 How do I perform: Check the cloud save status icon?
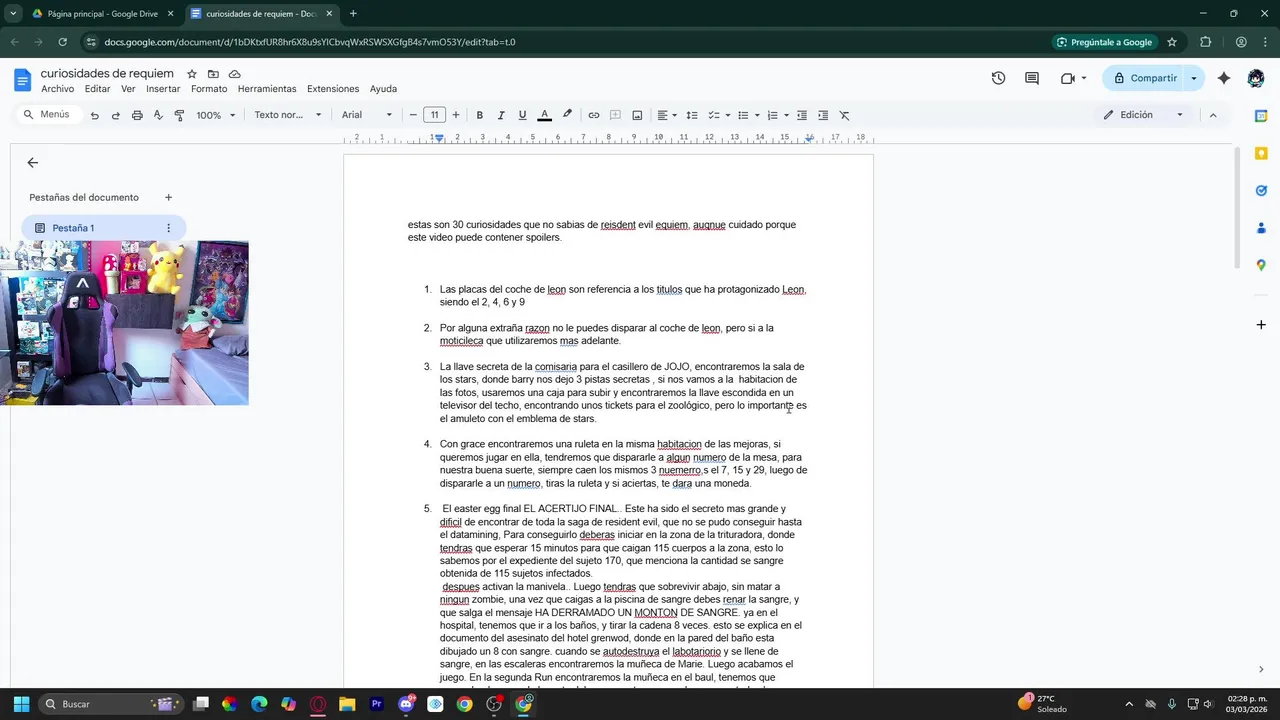tap(234, 74)
